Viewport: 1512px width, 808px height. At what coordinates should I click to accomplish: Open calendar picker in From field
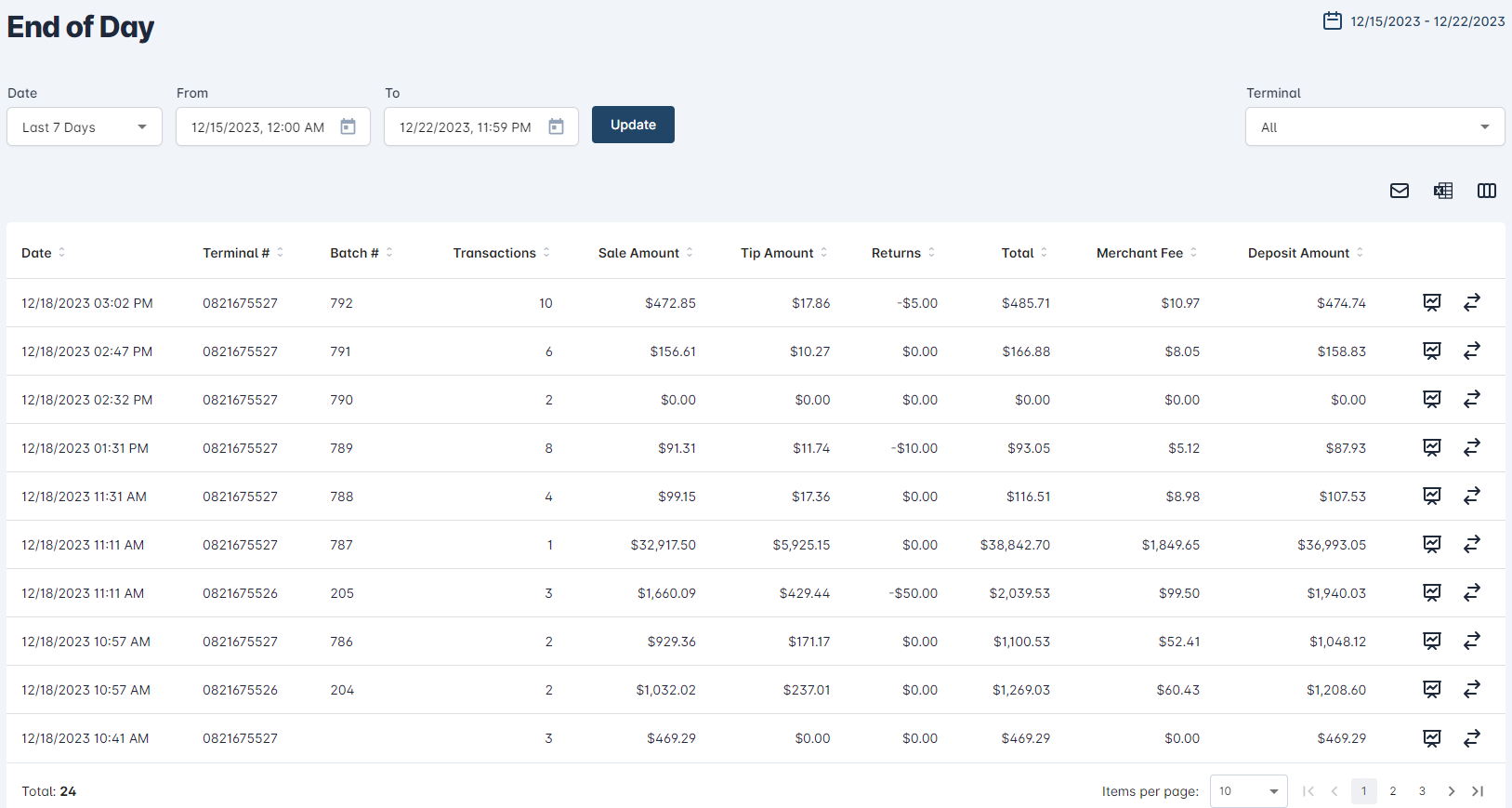tap(348, 126)
